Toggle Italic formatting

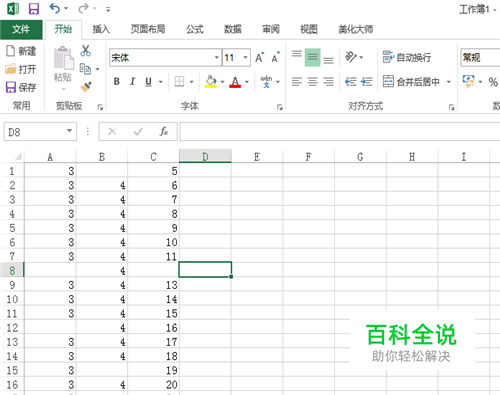[132, 81]
